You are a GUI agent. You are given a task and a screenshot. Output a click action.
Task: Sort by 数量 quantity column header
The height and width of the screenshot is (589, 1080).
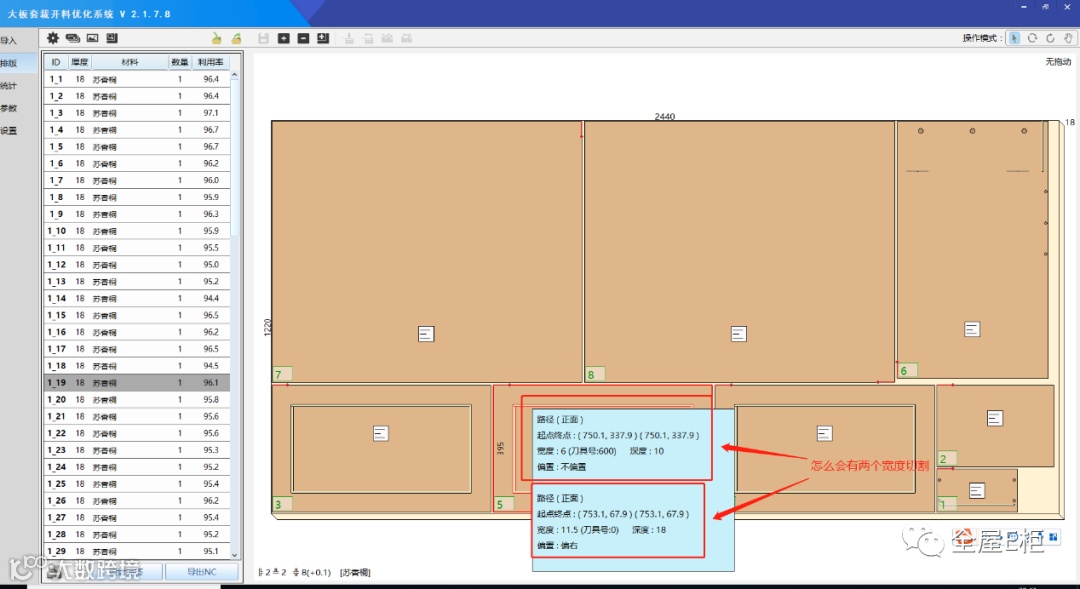point(180,62)
